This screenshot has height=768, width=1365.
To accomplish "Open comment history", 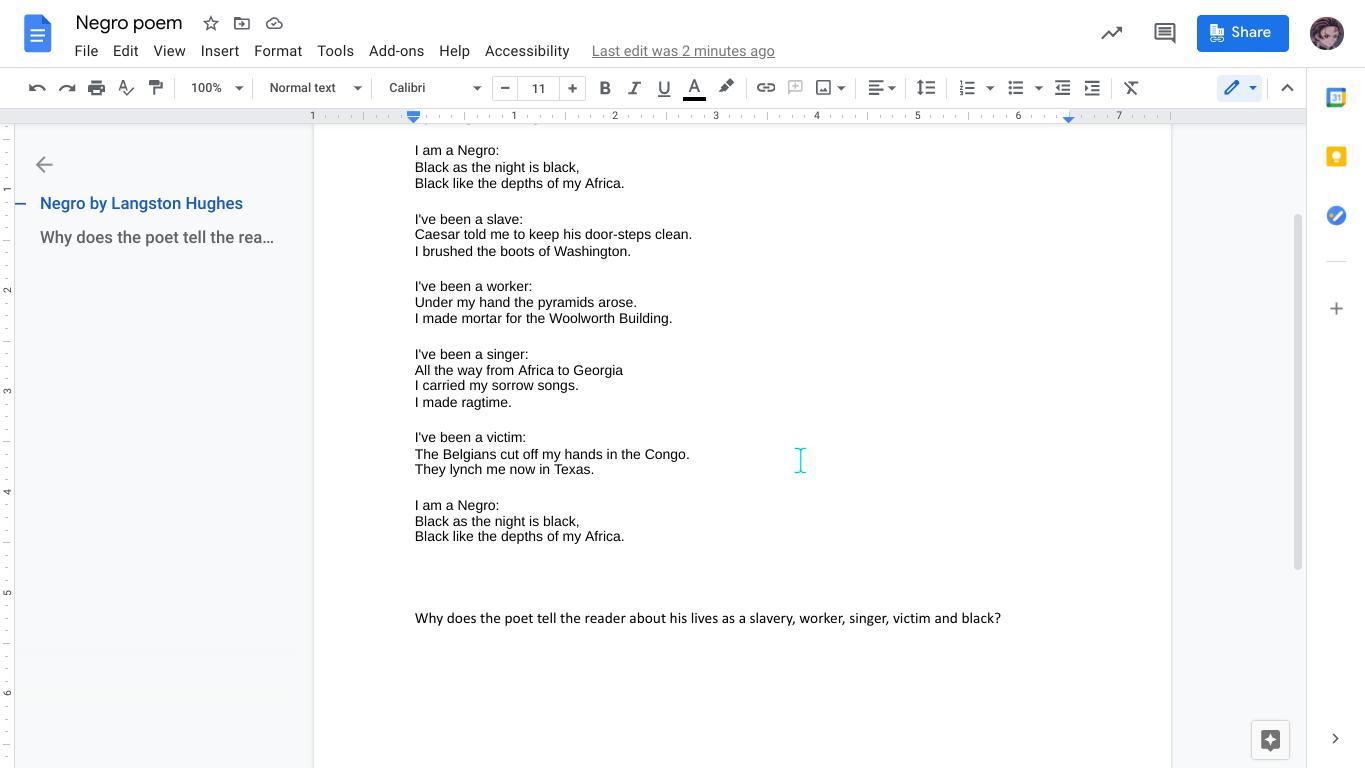I will click(x=1164, y=33).
